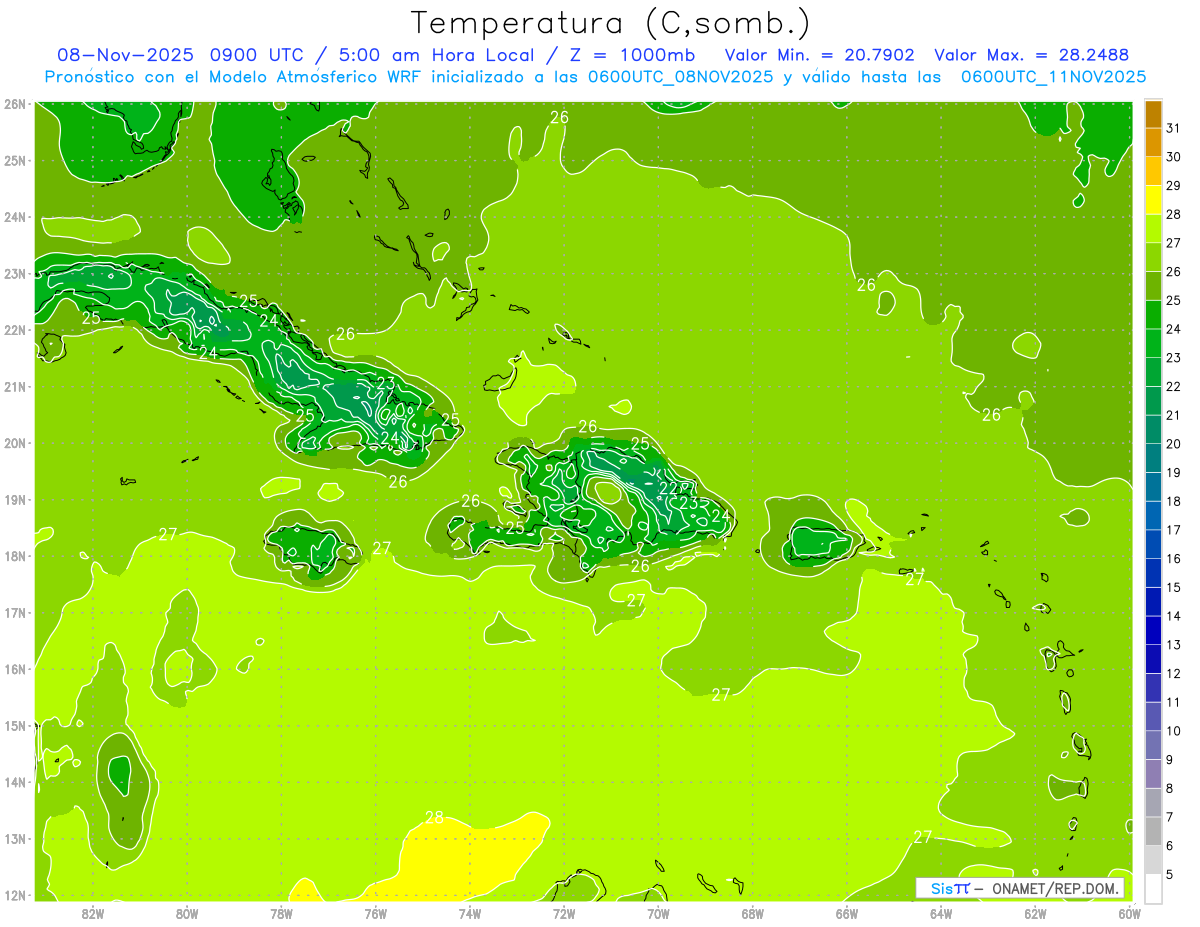The image size is (1200, 927).
Task: Pick the orange legend swatch between 30 and 31
Action: click(x=1154, y=142)
